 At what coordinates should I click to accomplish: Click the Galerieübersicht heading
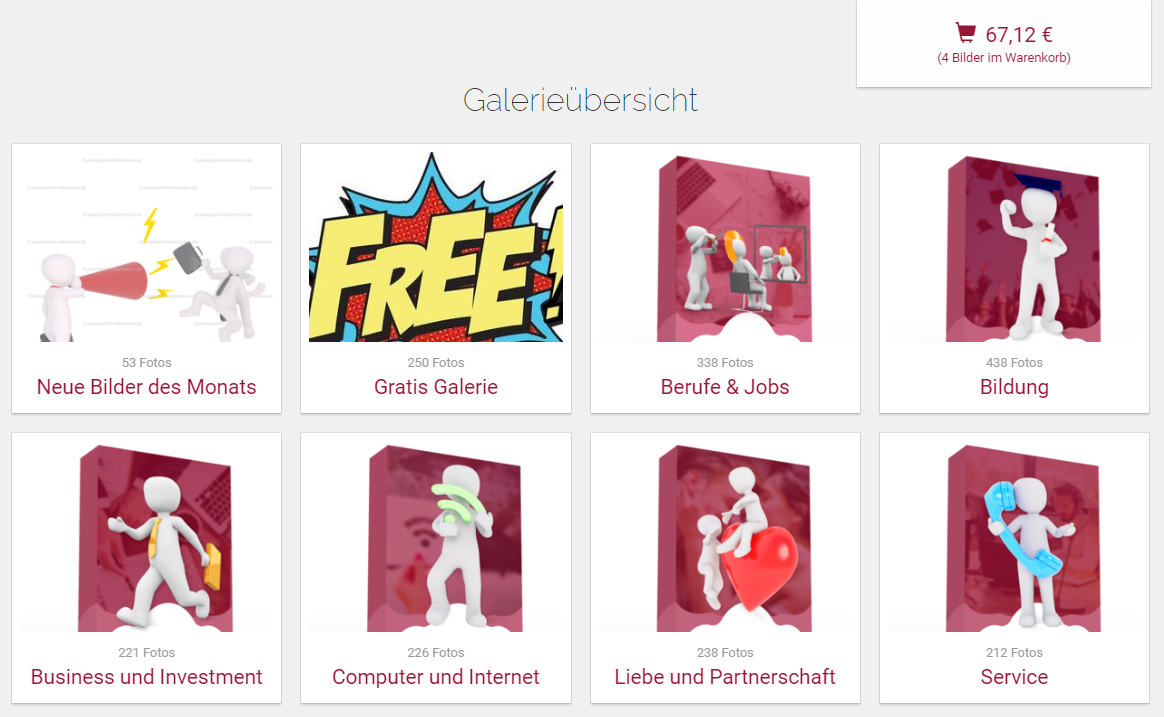(x=581, y=100)
